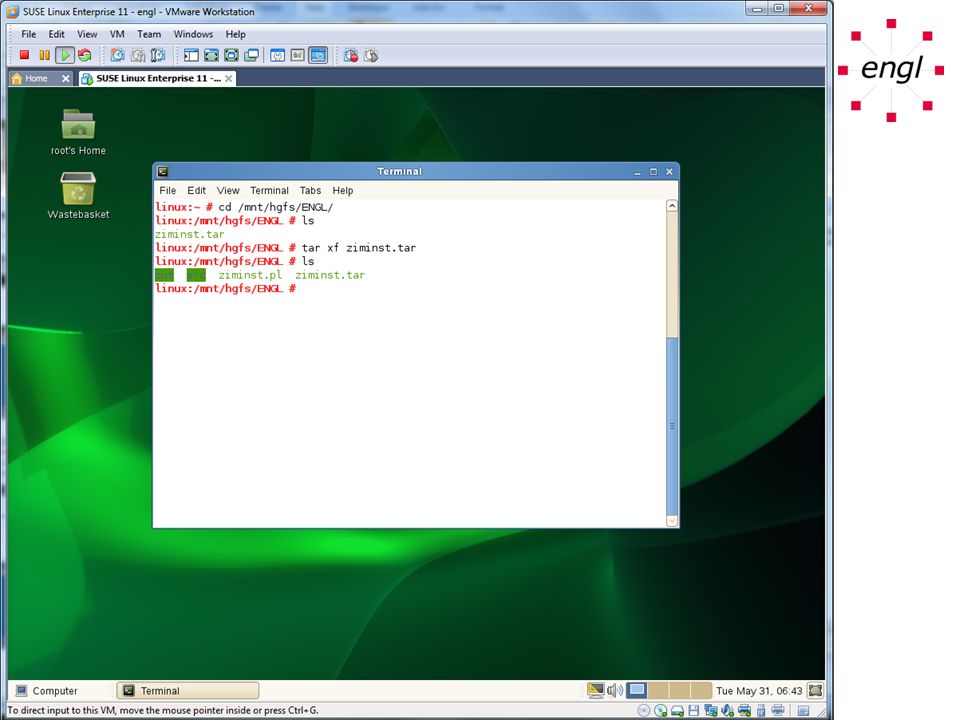960x720 pixels.
Task: Click the show desktop button beside the clock
Action: point(816,691)
